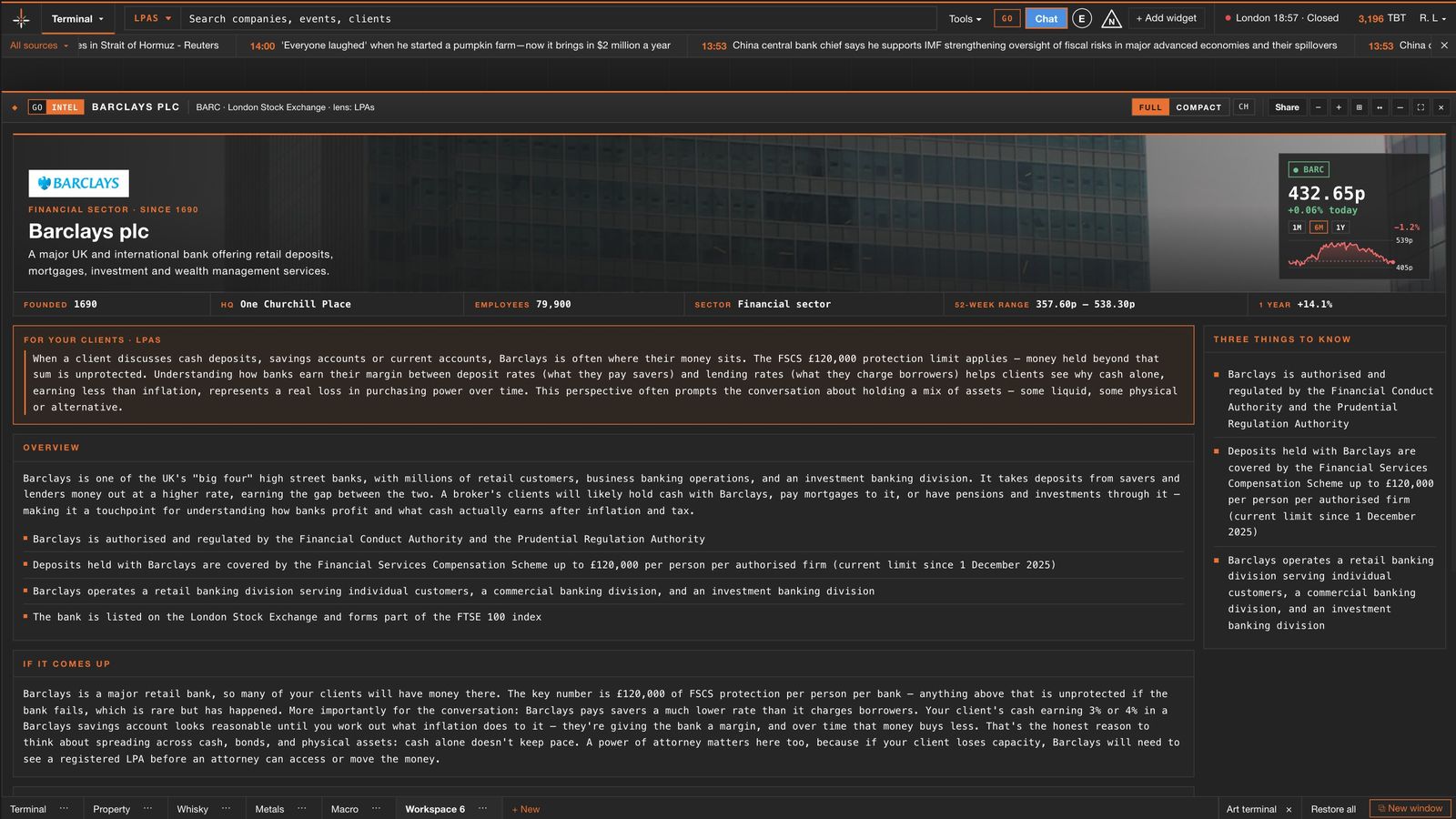The width and height of the screenshot is (1456, 819).
Task: Switch to COMPACT view mode
Action: coord(1198,107)
